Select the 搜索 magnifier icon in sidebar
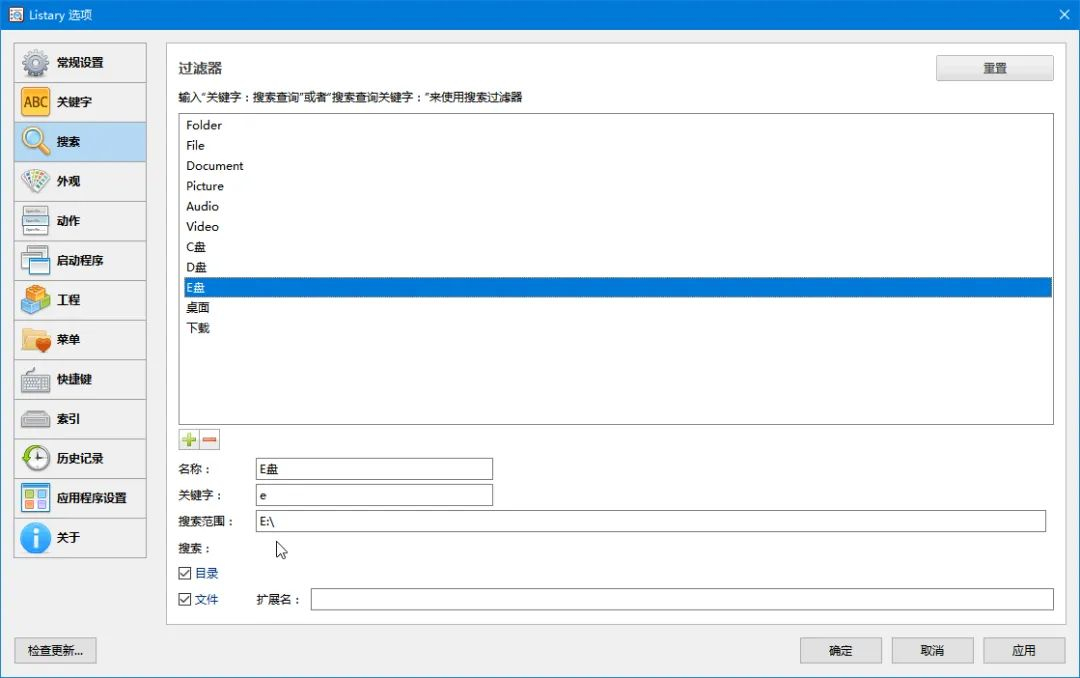Viewport: 1080px width, 678px height. (35, 141)
